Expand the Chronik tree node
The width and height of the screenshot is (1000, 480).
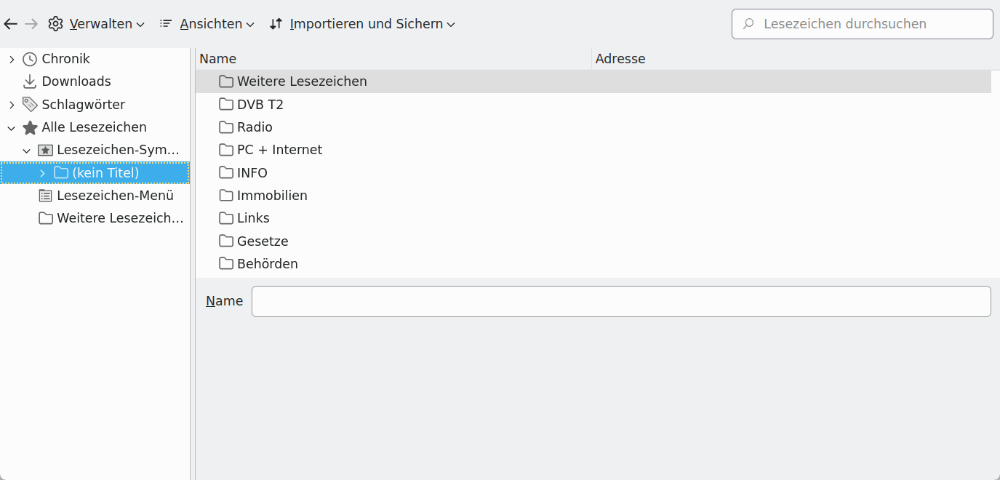pos(12,59)
